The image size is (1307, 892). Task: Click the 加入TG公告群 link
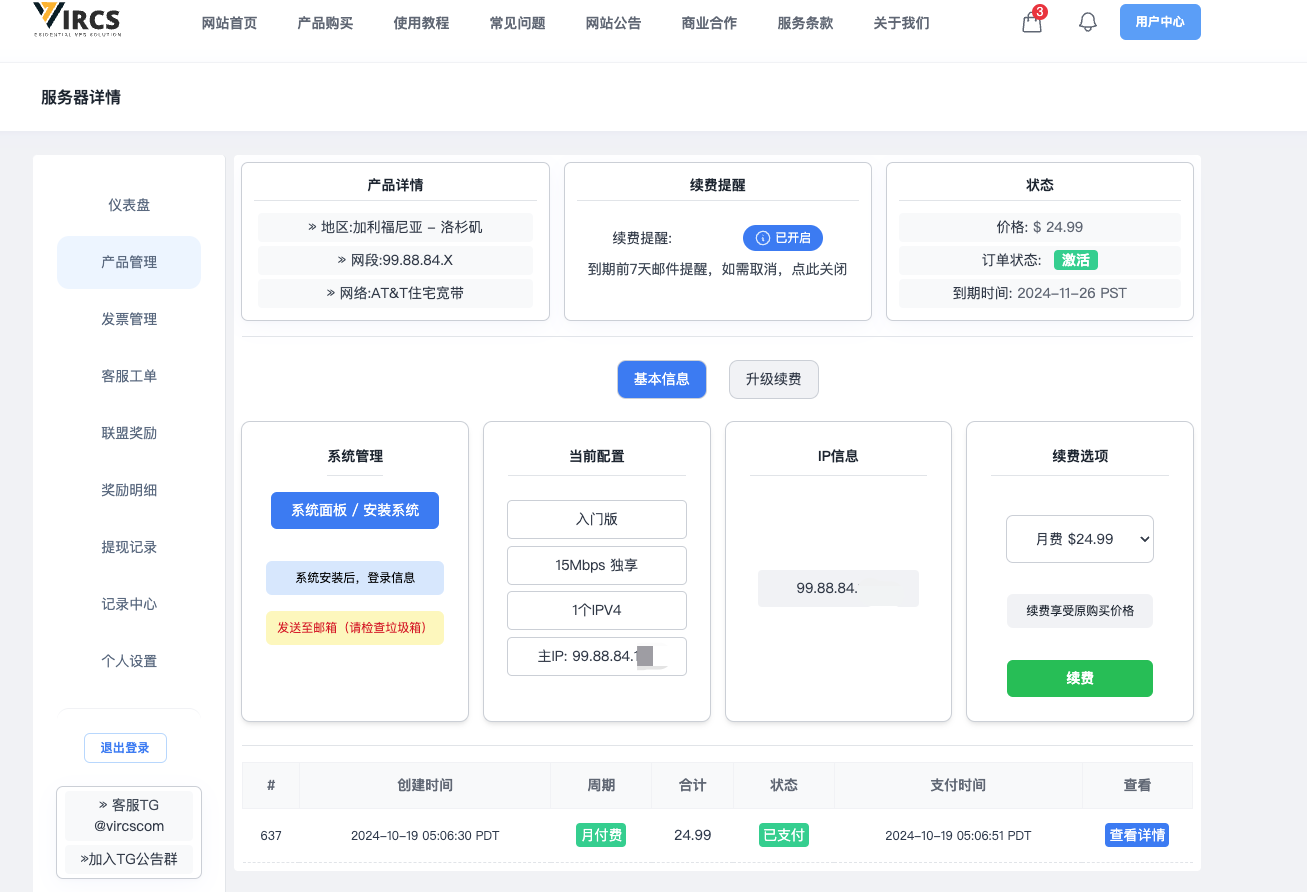[x=129, y=858]
